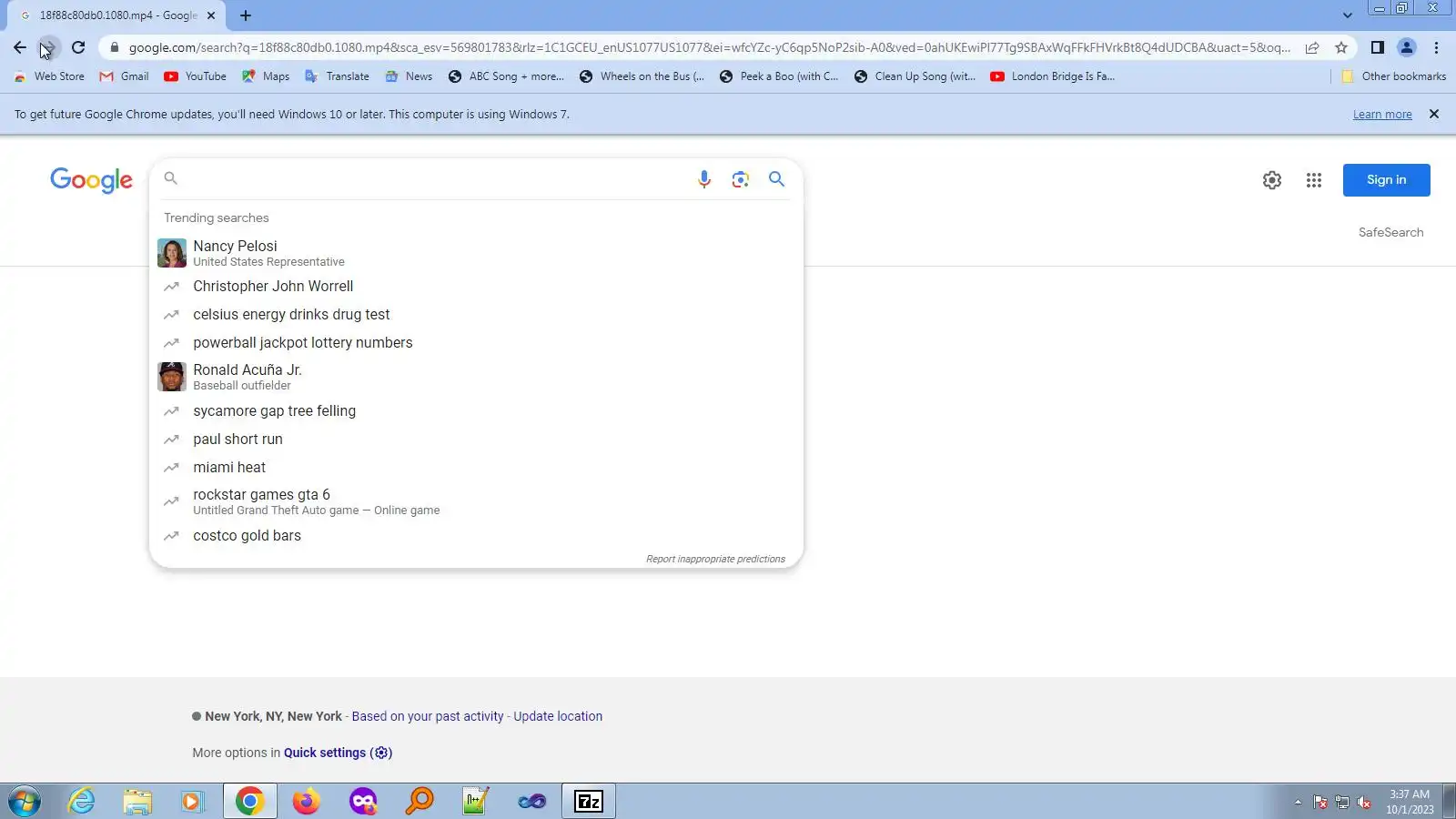The height and width of the screenshot is (819, 1456).
Task: Click the address bar URL
Action: tap(709, 47)
